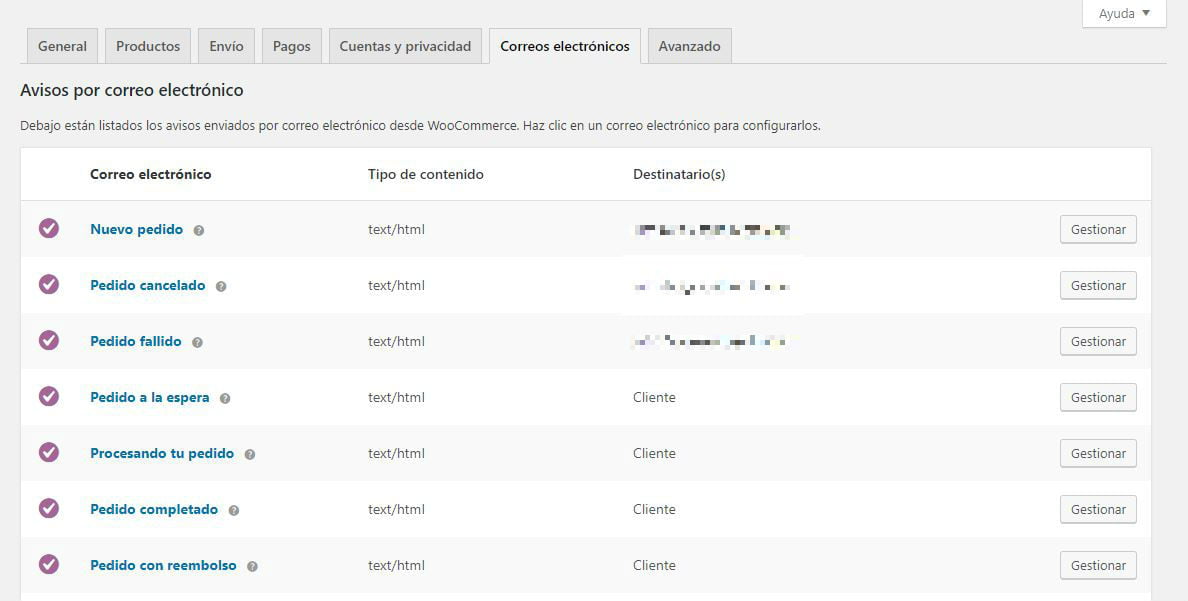Click the help icon beside Pedido cancelado

tap(221, 285)
